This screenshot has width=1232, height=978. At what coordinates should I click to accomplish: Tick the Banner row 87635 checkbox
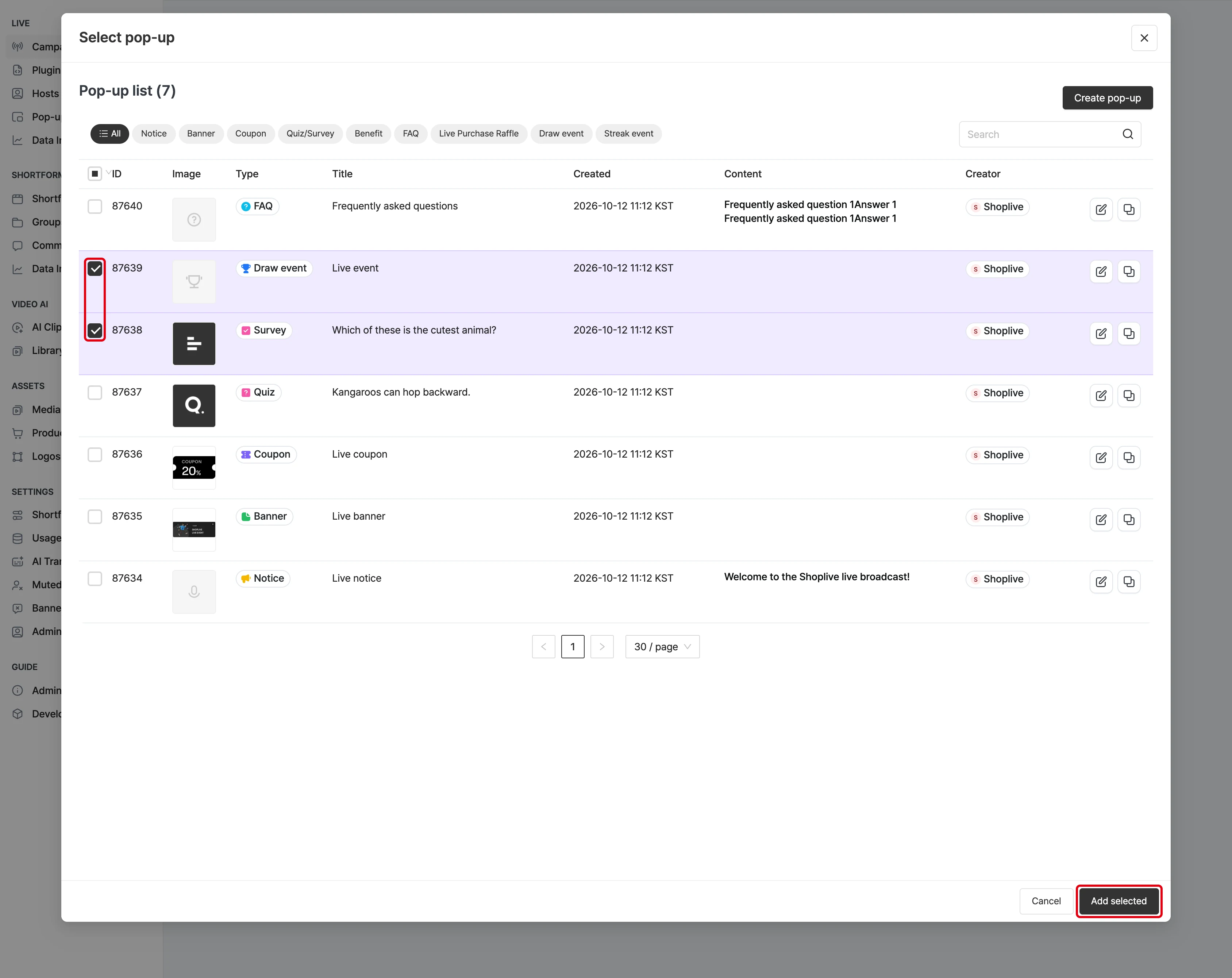[95, 517]
